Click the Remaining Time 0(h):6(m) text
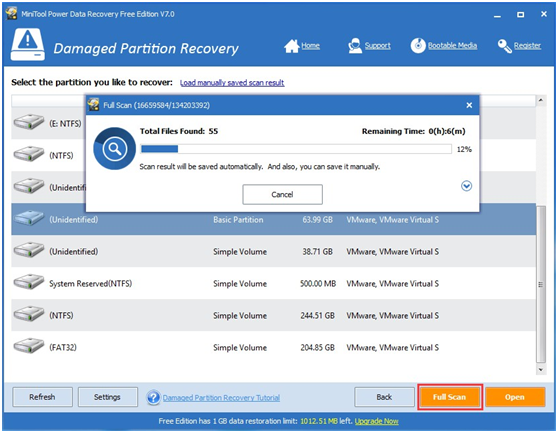 pyautogui.click(x=414, y=131)
